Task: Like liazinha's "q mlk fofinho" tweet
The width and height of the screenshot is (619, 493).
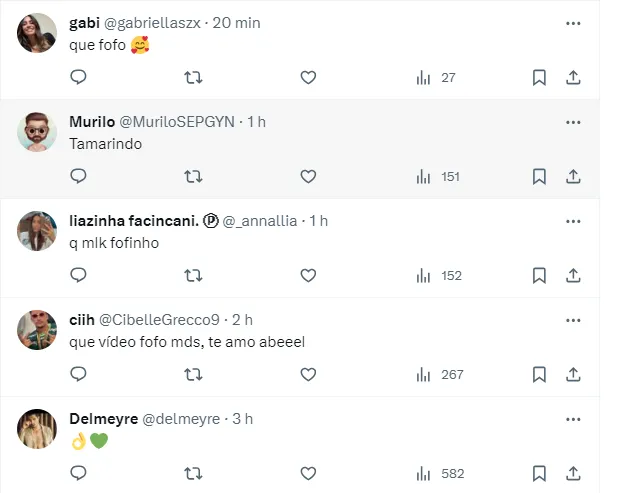Action: (308, 275)
